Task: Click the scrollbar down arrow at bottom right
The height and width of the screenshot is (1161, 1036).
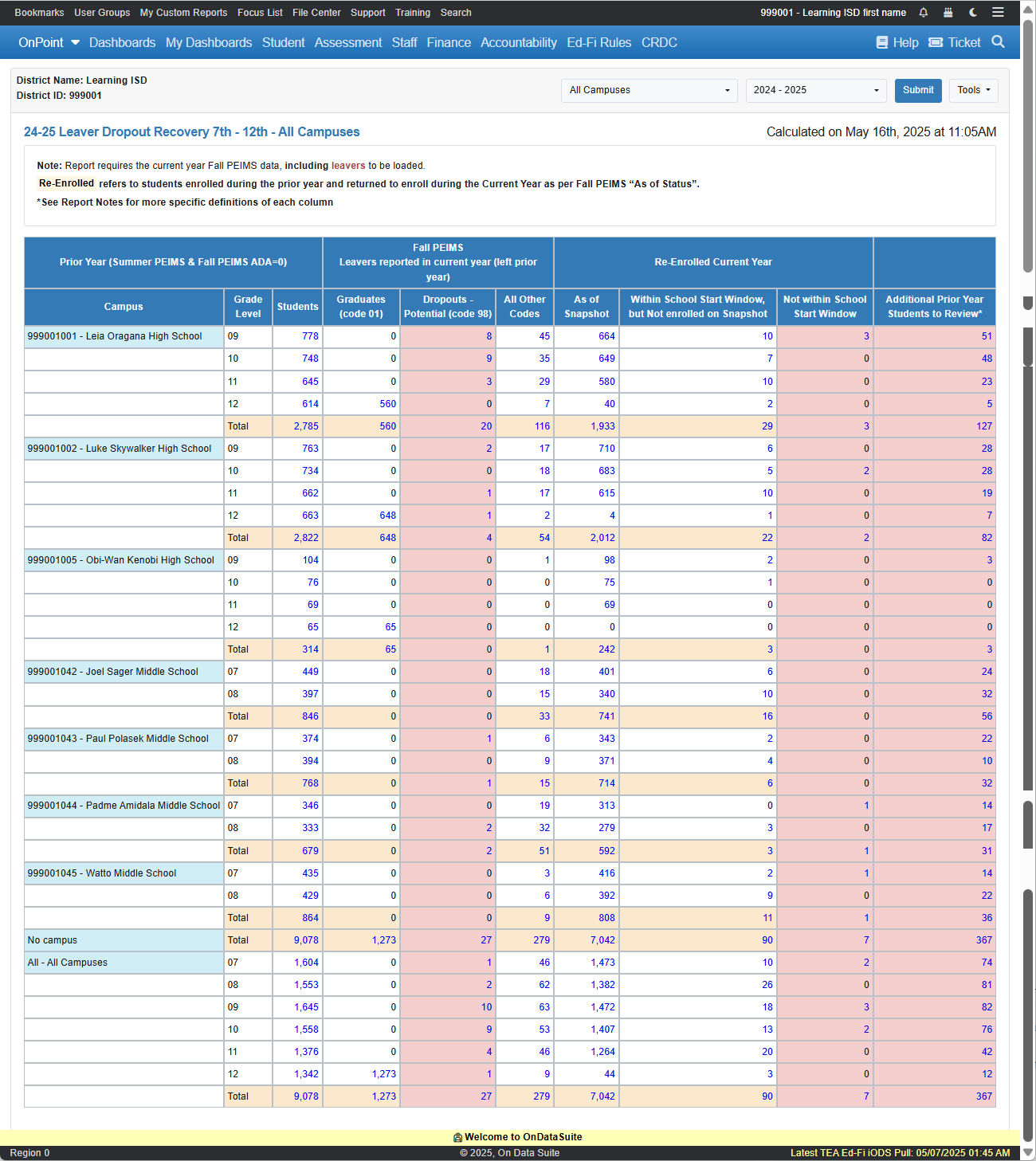Action: [1028, 1152]
